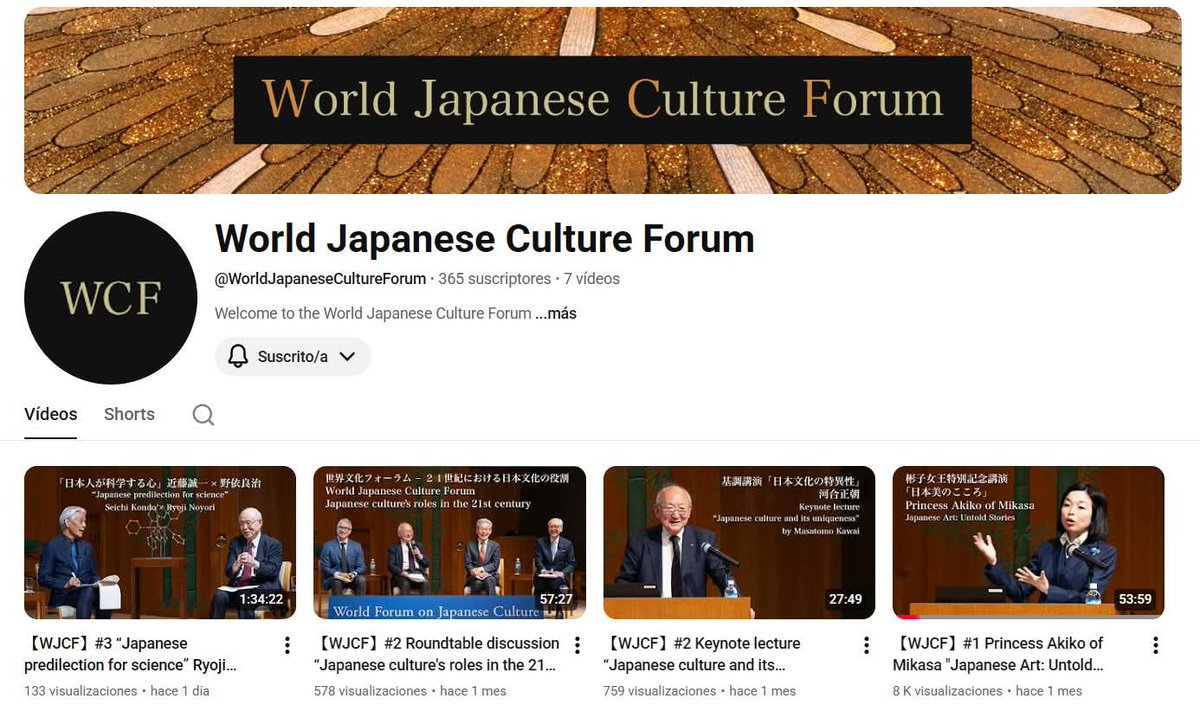Switch to the Shorts tab
Viewport: 1200px width, 705px height.
point(129,414)
